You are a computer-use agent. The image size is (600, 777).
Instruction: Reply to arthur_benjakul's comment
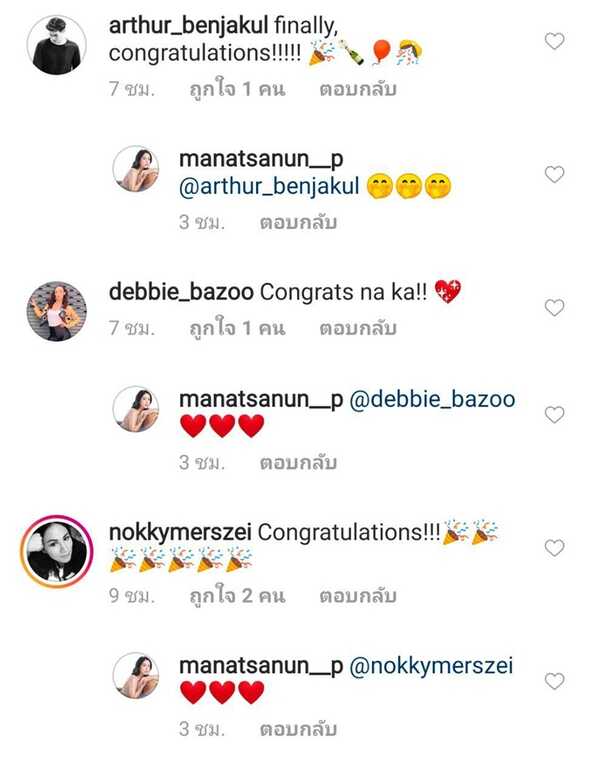click(x=358, y=90)
